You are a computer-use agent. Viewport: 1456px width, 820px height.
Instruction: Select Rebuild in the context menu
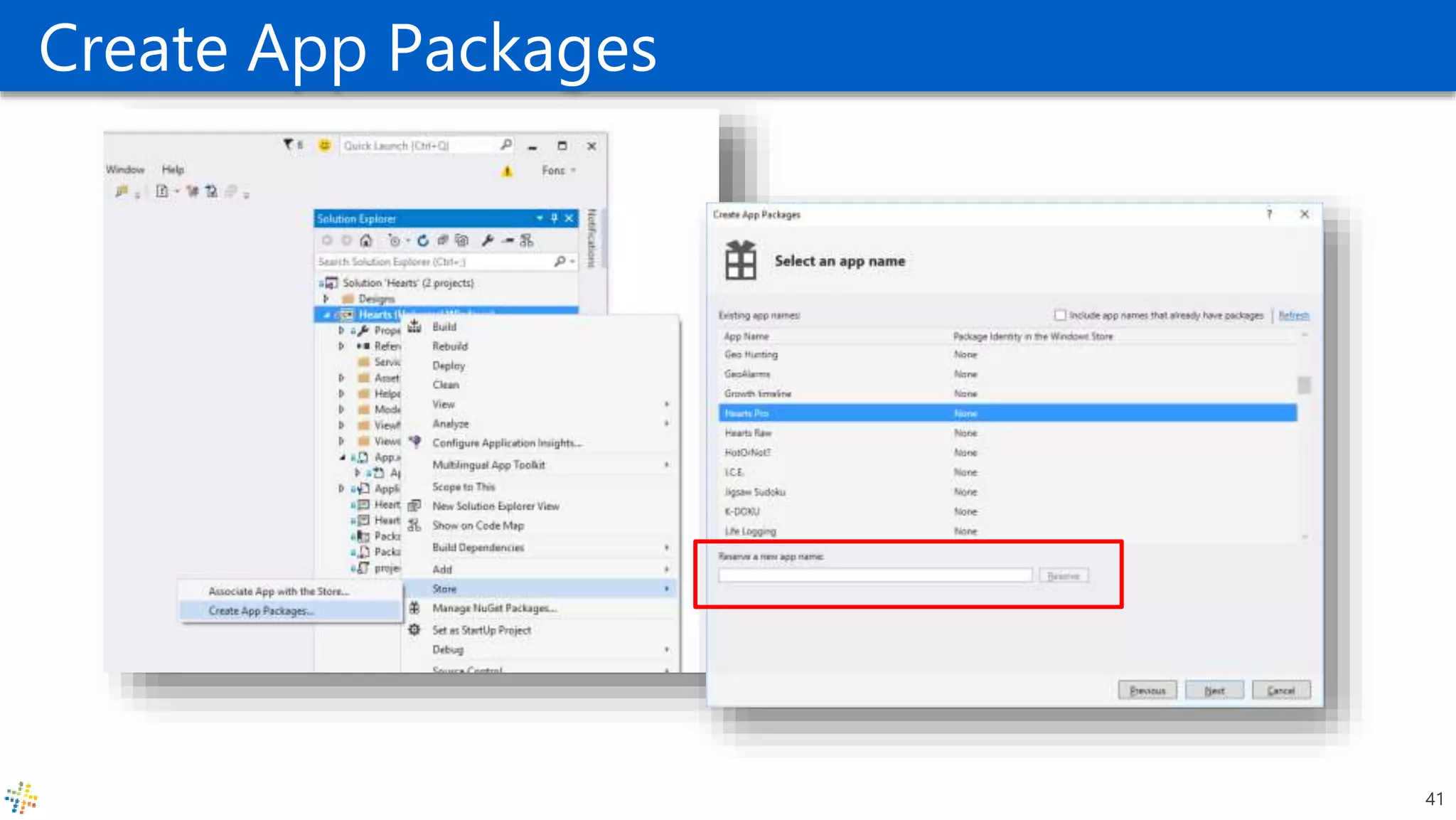(450, 346)
